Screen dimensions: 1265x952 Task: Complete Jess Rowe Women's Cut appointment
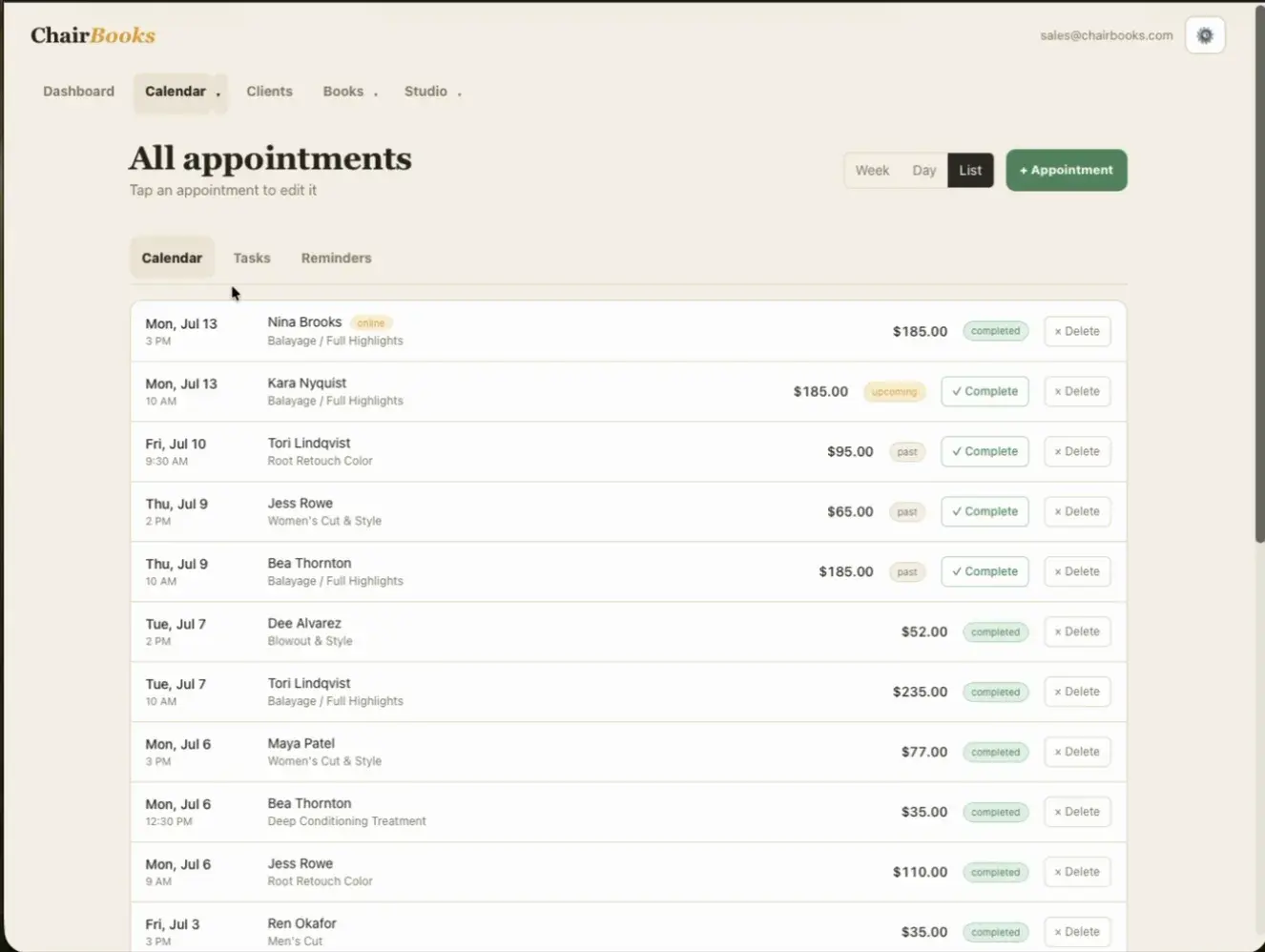[985, 511]
